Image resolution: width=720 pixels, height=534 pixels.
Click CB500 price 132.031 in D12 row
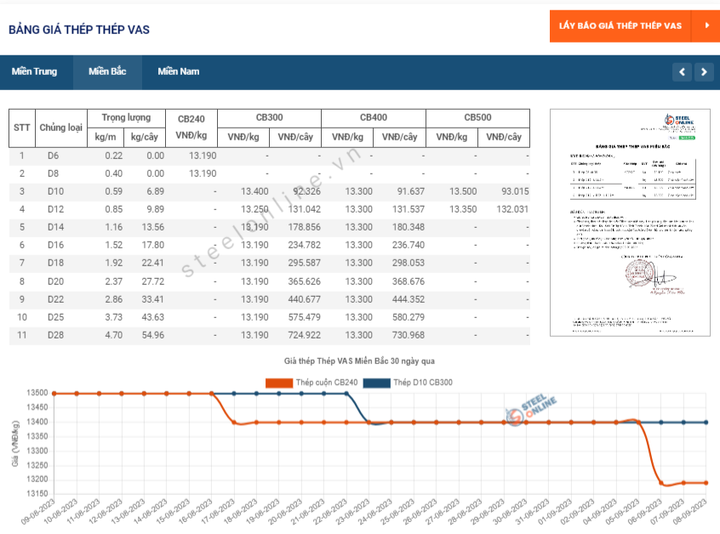pos(512,209)
